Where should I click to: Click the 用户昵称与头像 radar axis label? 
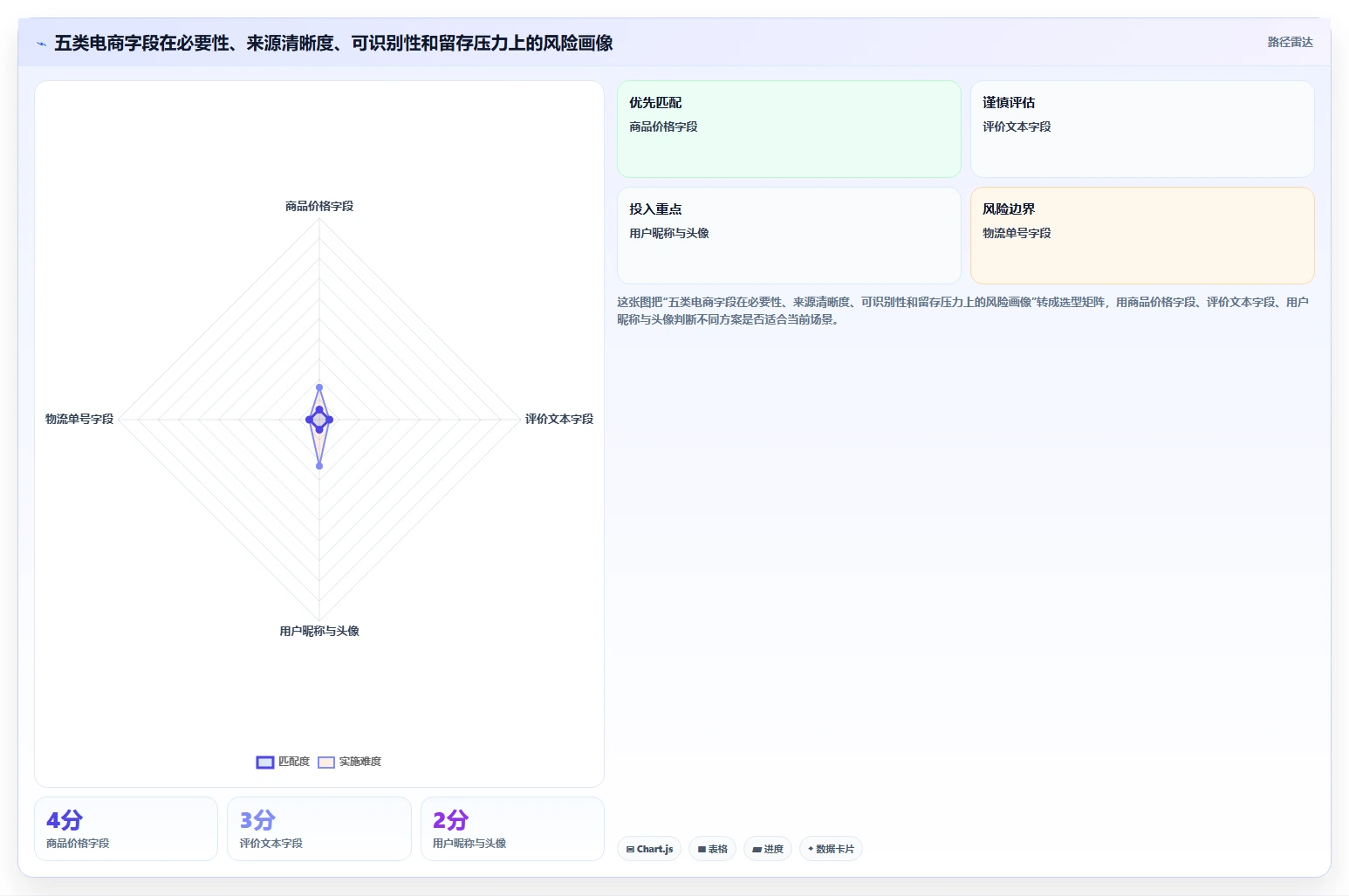319,631
